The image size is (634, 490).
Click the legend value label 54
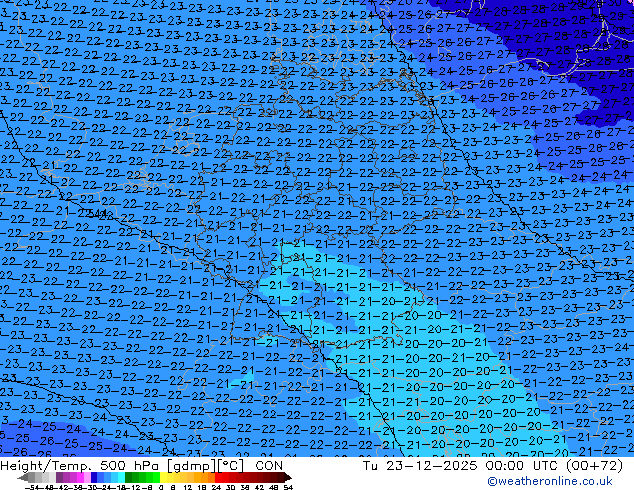[288, 488]
